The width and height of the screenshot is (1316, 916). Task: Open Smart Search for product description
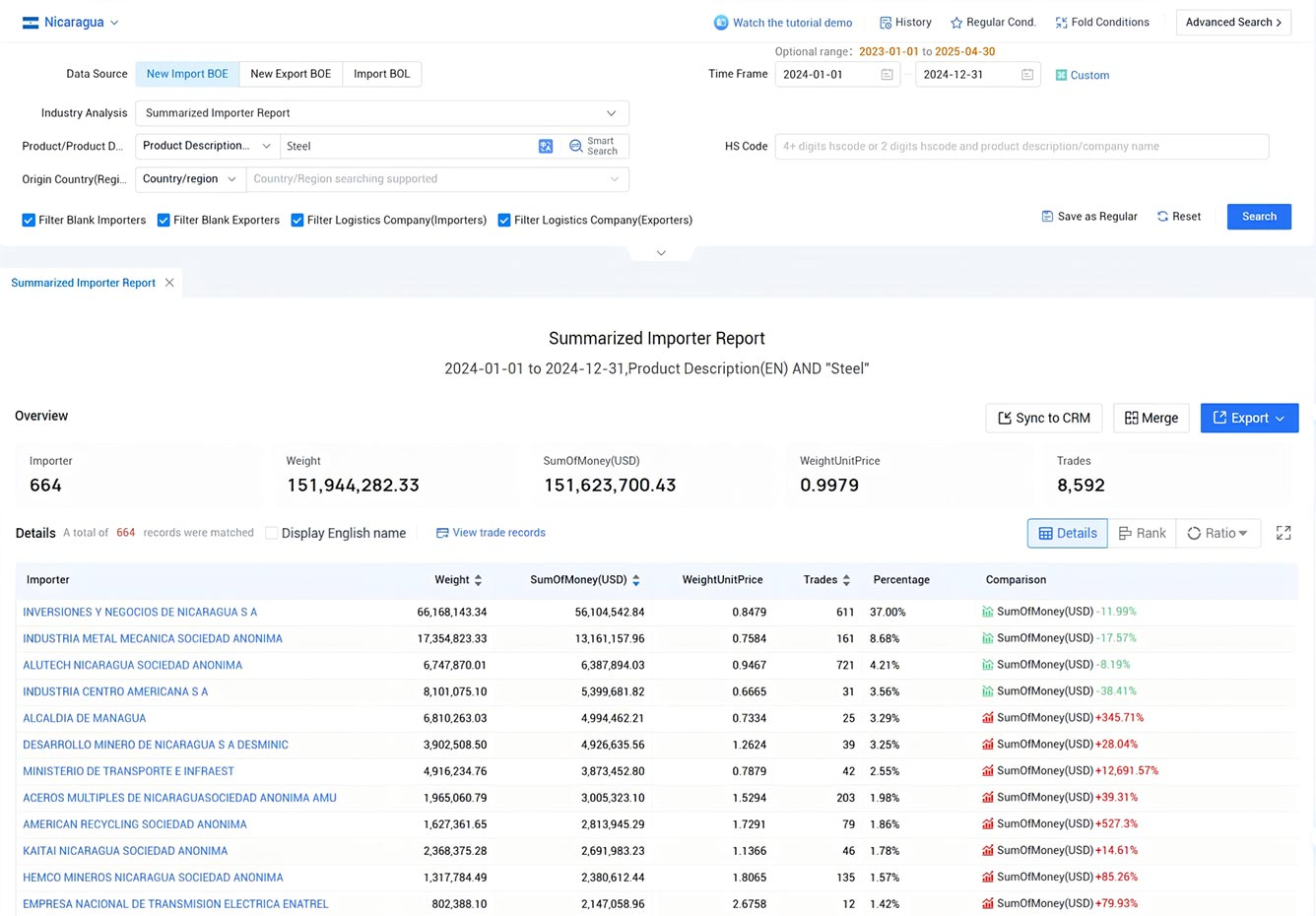tap(594, 146)
